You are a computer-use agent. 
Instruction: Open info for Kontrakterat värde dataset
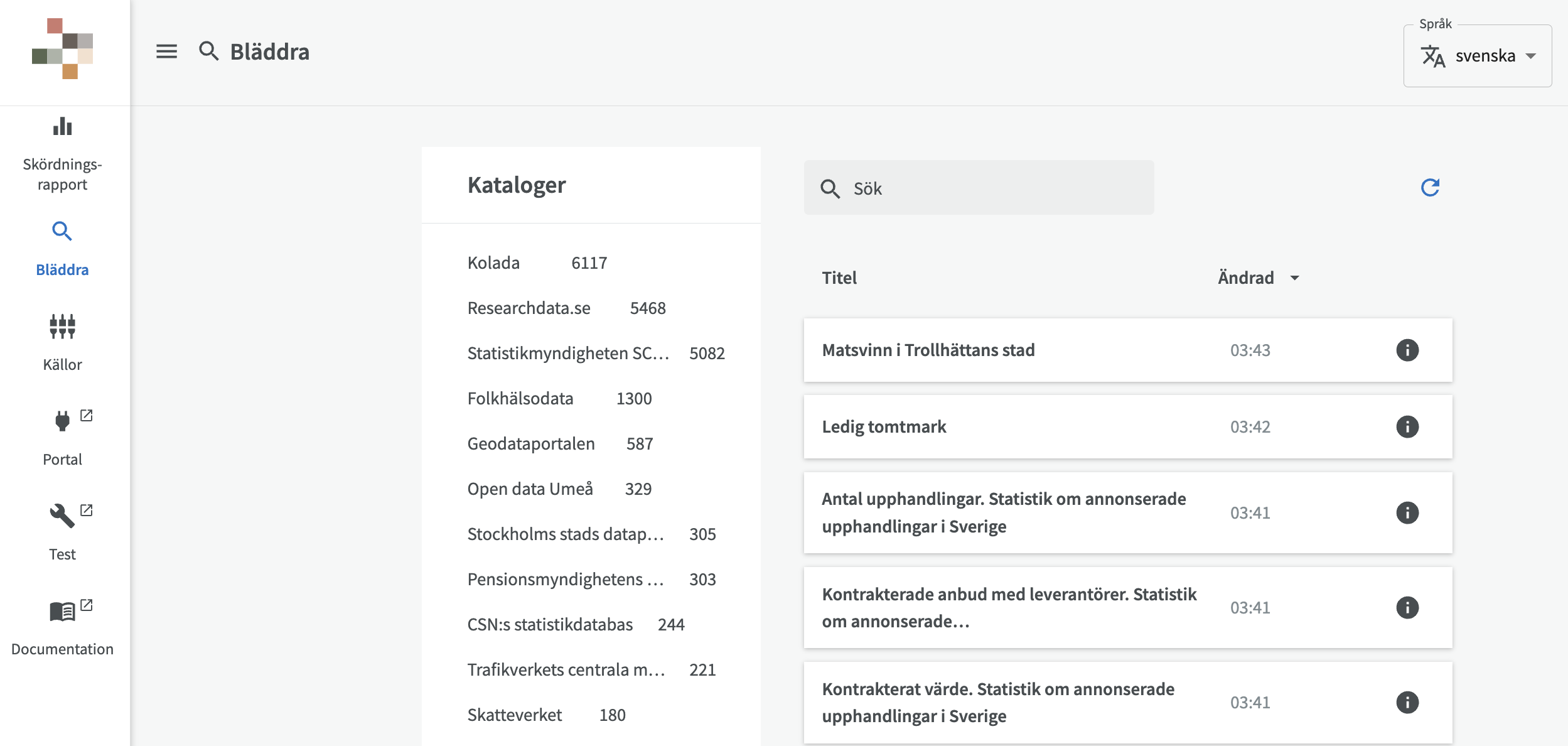(x=1407, y=702)
